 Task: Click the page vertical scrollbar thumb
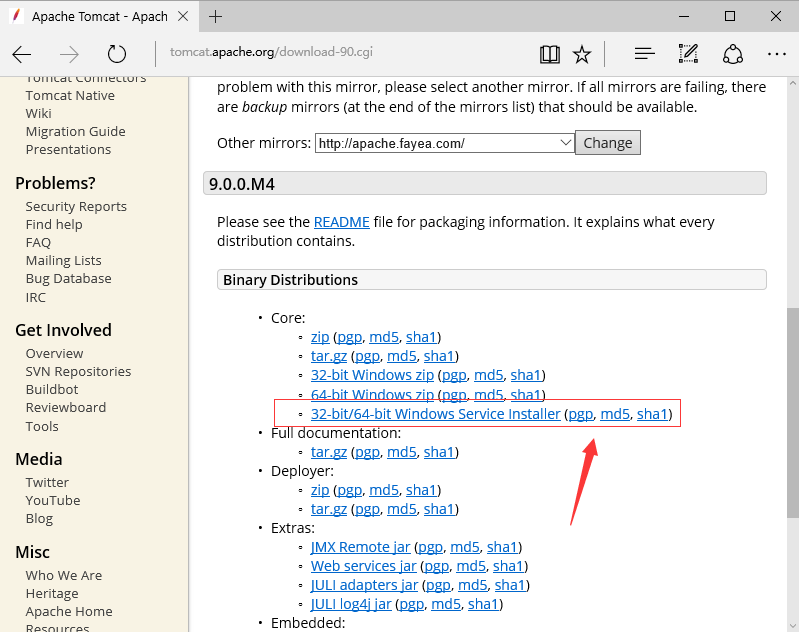pyautogui.click(x=793, y=412)
